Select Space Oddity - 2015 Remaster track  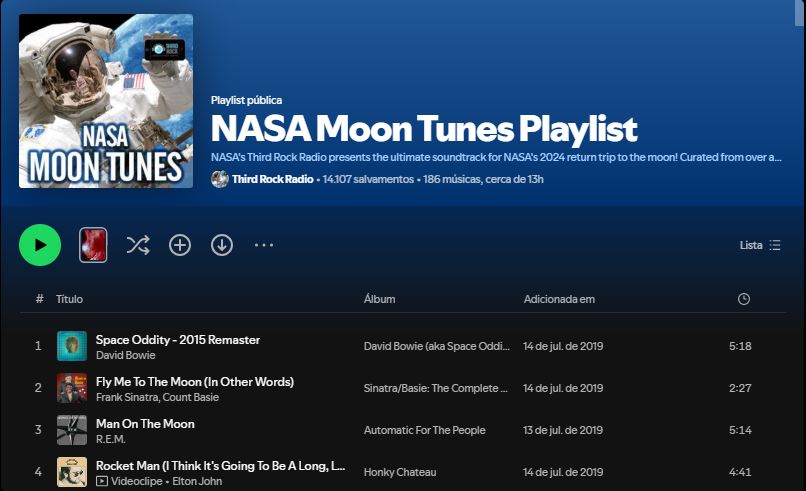177,339
